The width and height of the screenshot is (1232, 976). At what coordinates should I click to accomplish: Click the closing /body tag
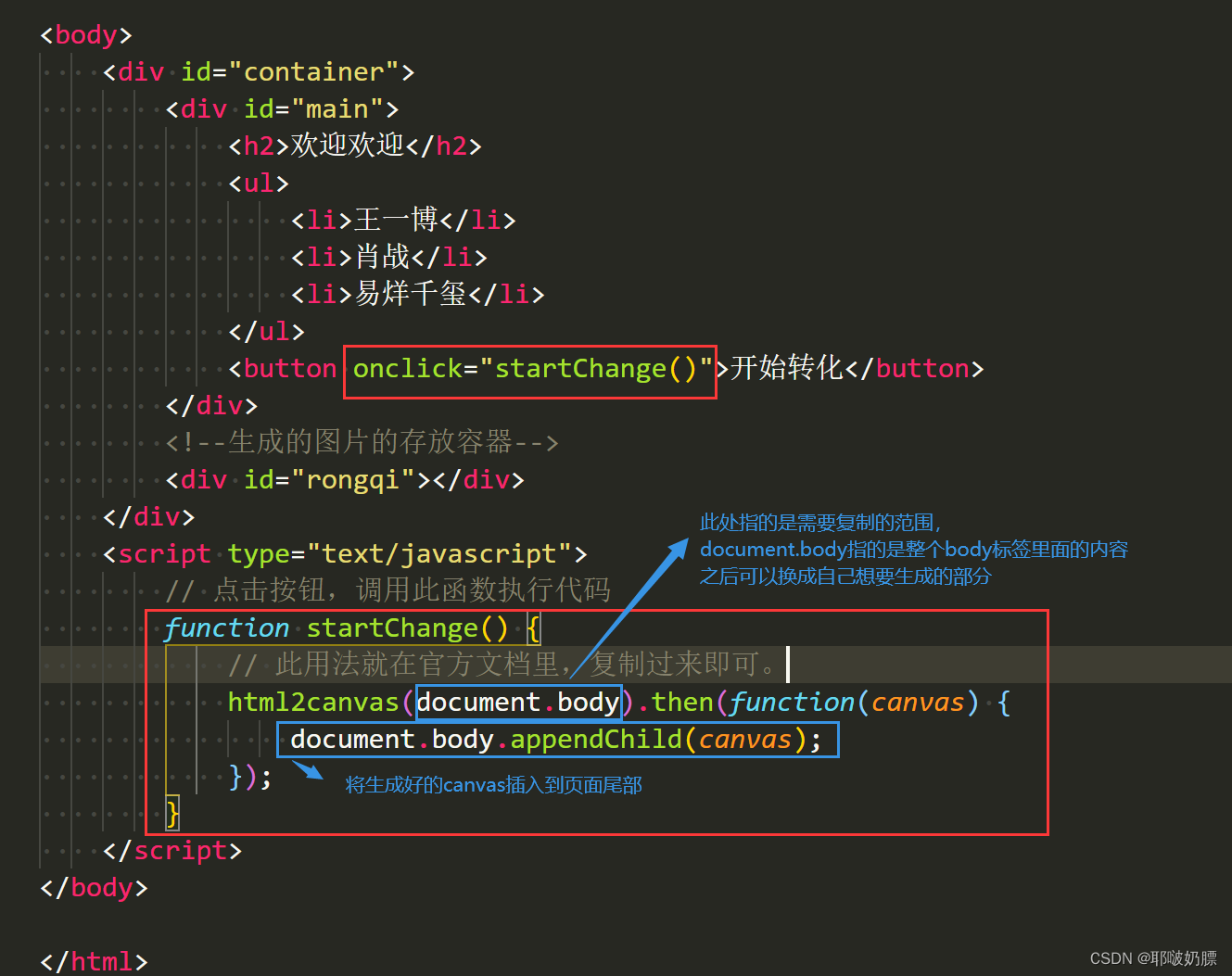94,888
